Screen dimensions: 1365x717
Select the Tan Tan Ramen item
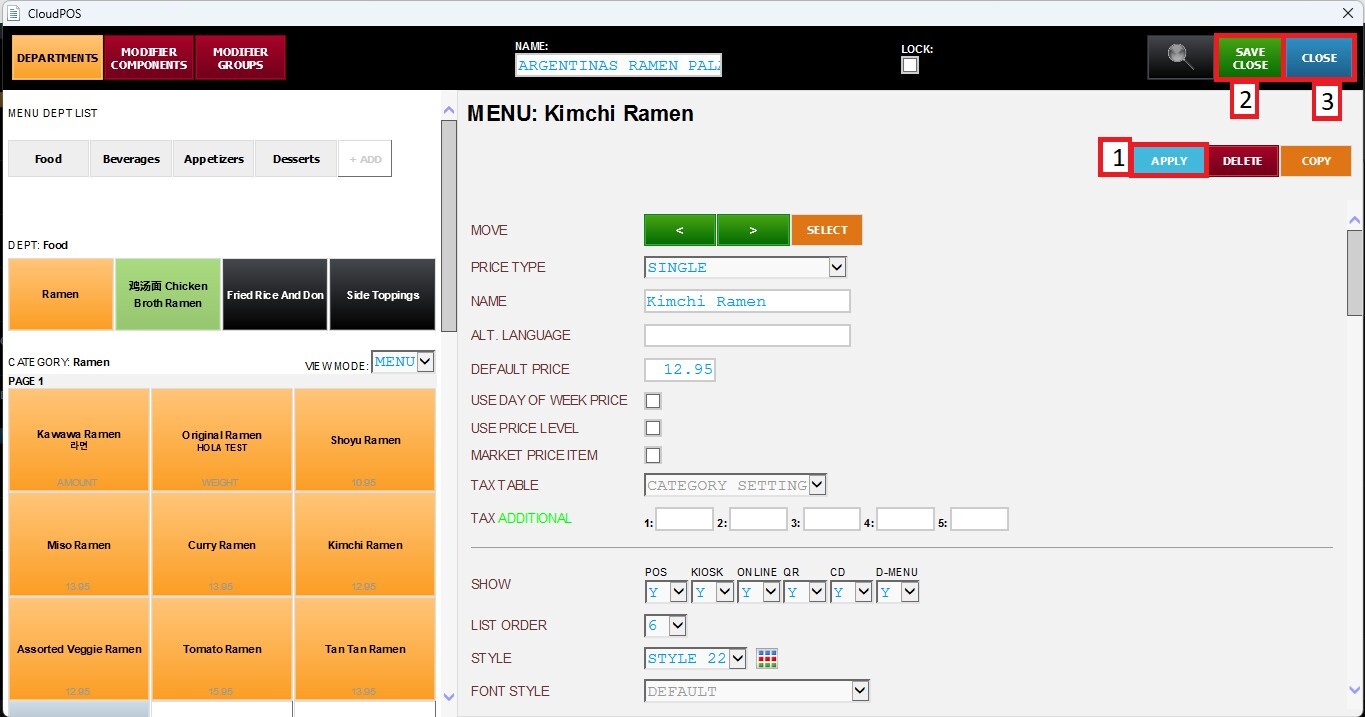pyautogui.click(x=365, y=649)
